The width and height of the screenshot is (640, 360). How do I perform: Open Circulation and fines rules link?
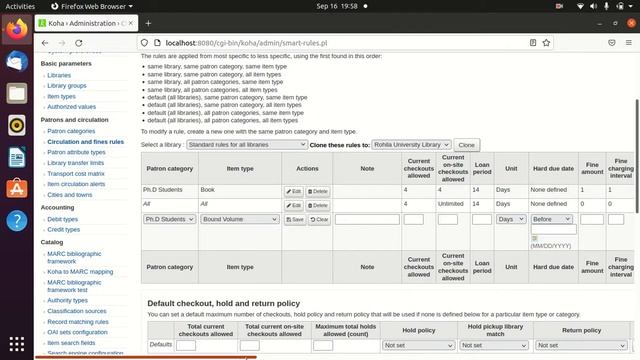pyautogui.click(x=85, y=142)
